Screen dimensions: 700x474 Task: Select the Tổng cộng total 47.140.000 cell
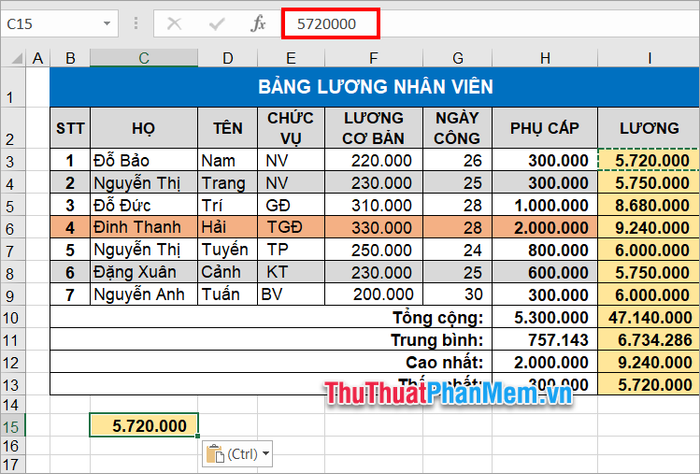[x=648, y=317]
